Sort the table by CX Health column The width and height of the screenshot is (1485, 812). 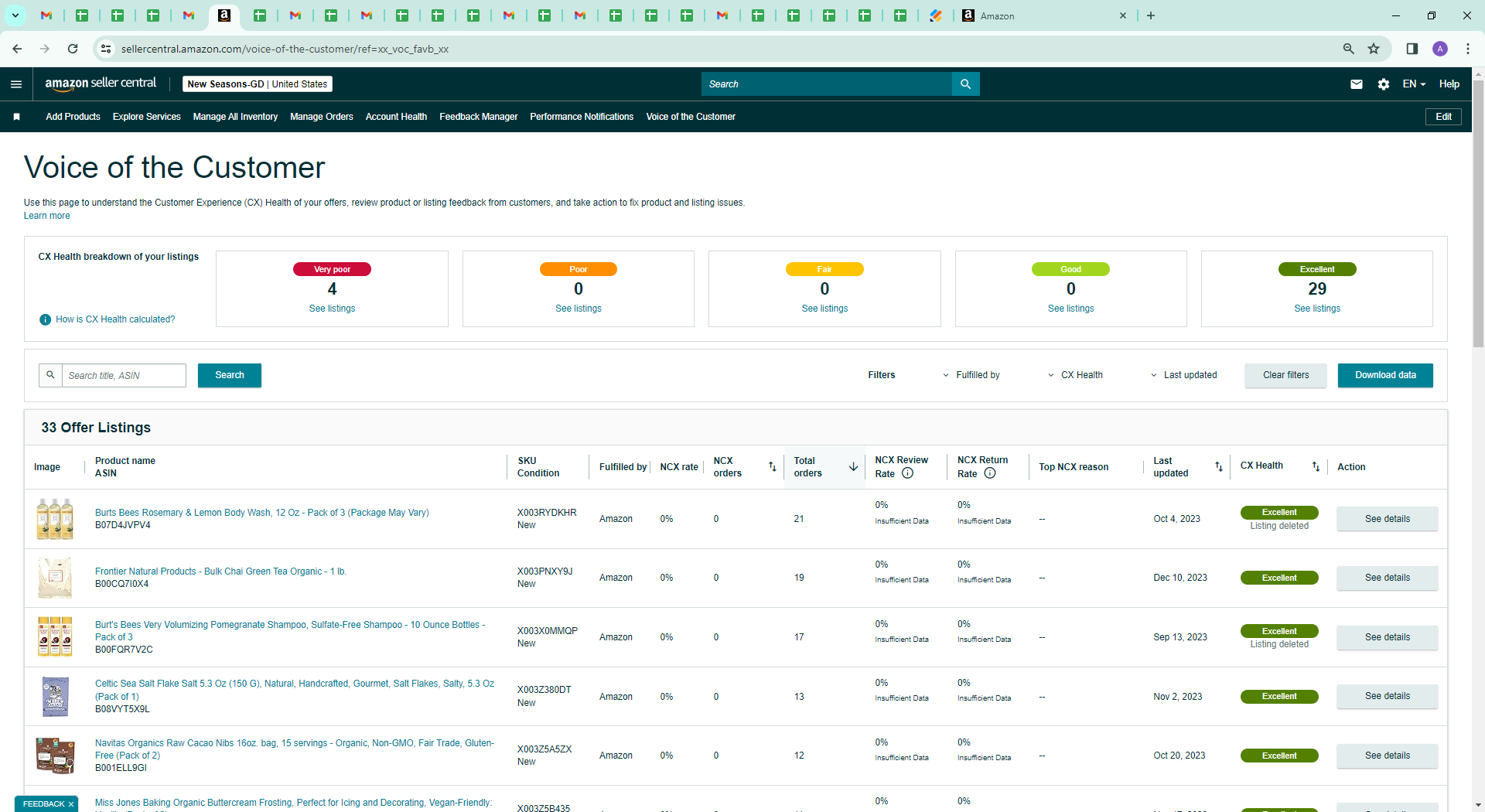[1316, 466]
